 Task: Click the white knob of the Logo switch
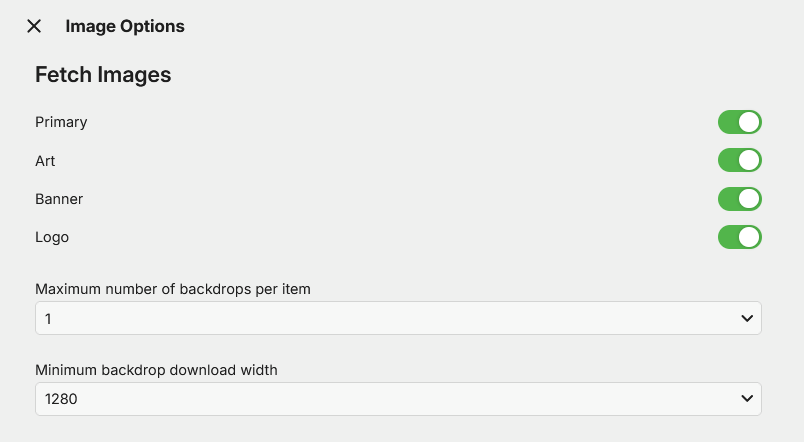coord(750,237)
